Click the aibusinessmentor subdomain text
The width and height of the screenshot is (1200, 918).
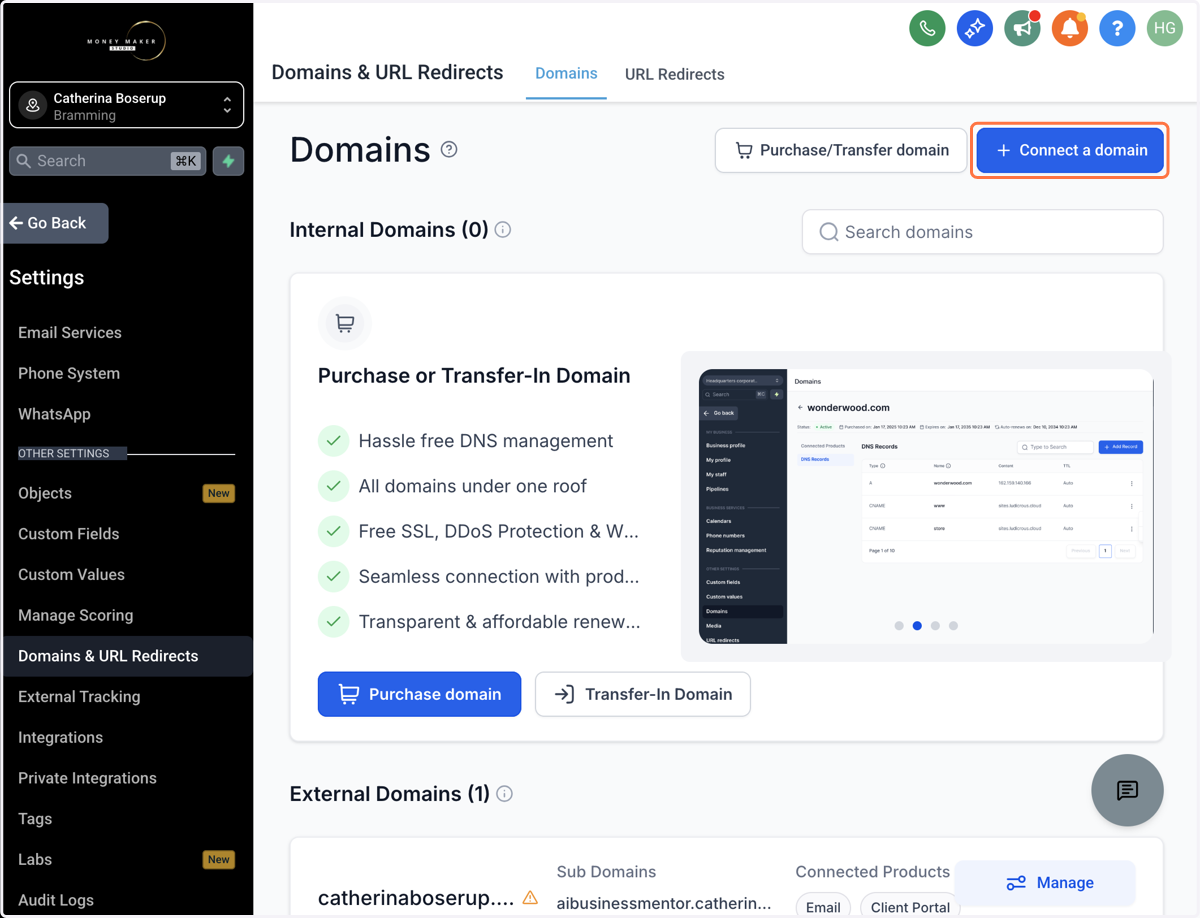(x=664, y=903)
